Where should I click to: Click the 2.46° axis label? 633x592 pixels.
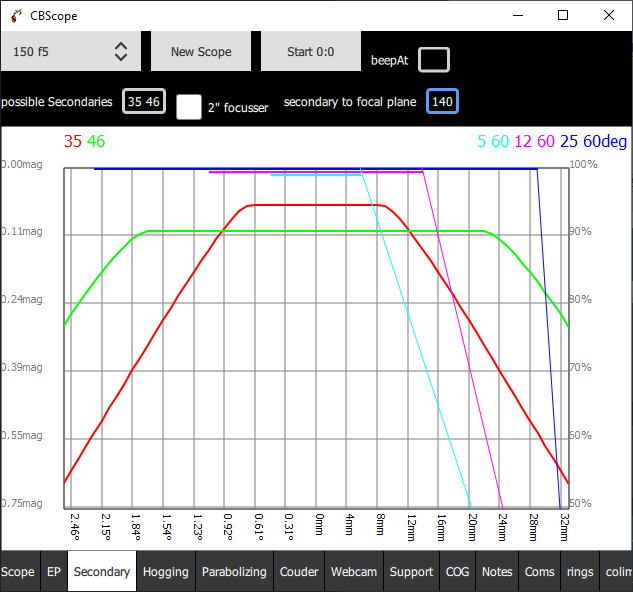click(75, 527)
